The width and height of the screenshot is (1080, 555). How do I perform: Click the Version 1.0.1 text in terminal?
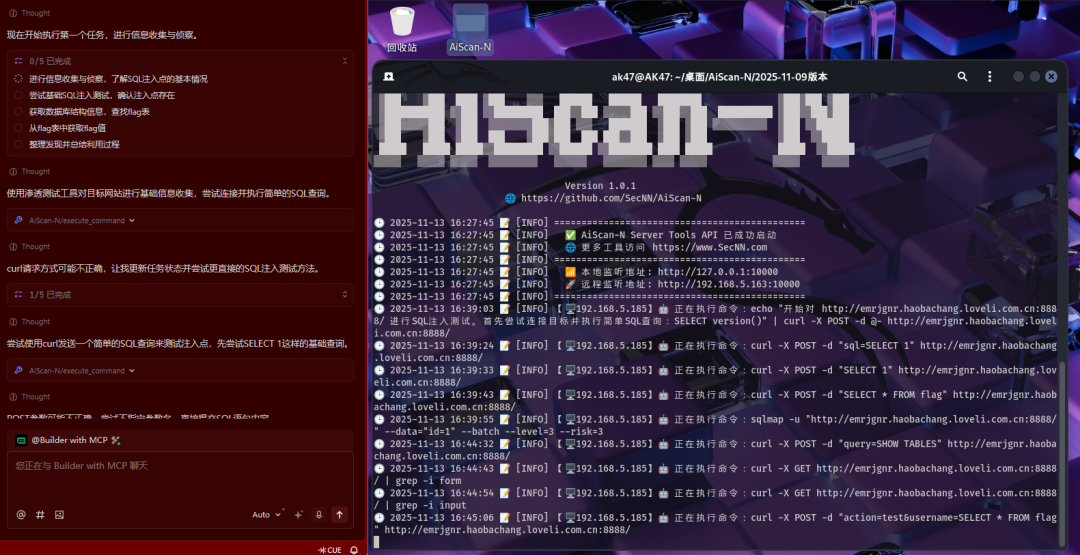600,186
